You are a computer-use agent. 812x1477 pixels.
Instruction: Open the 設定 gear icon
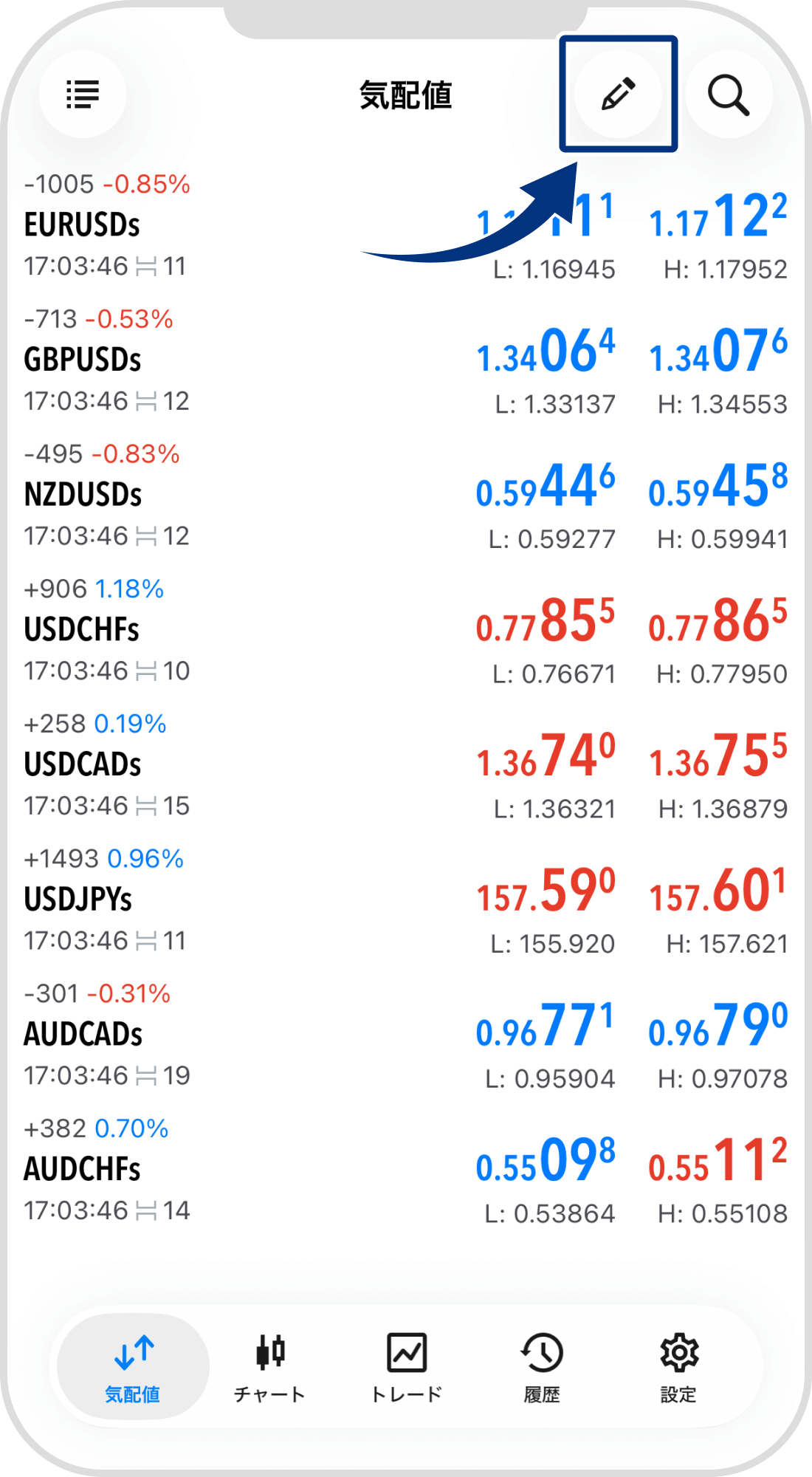pyautogui.click(x=678, y=1351)
